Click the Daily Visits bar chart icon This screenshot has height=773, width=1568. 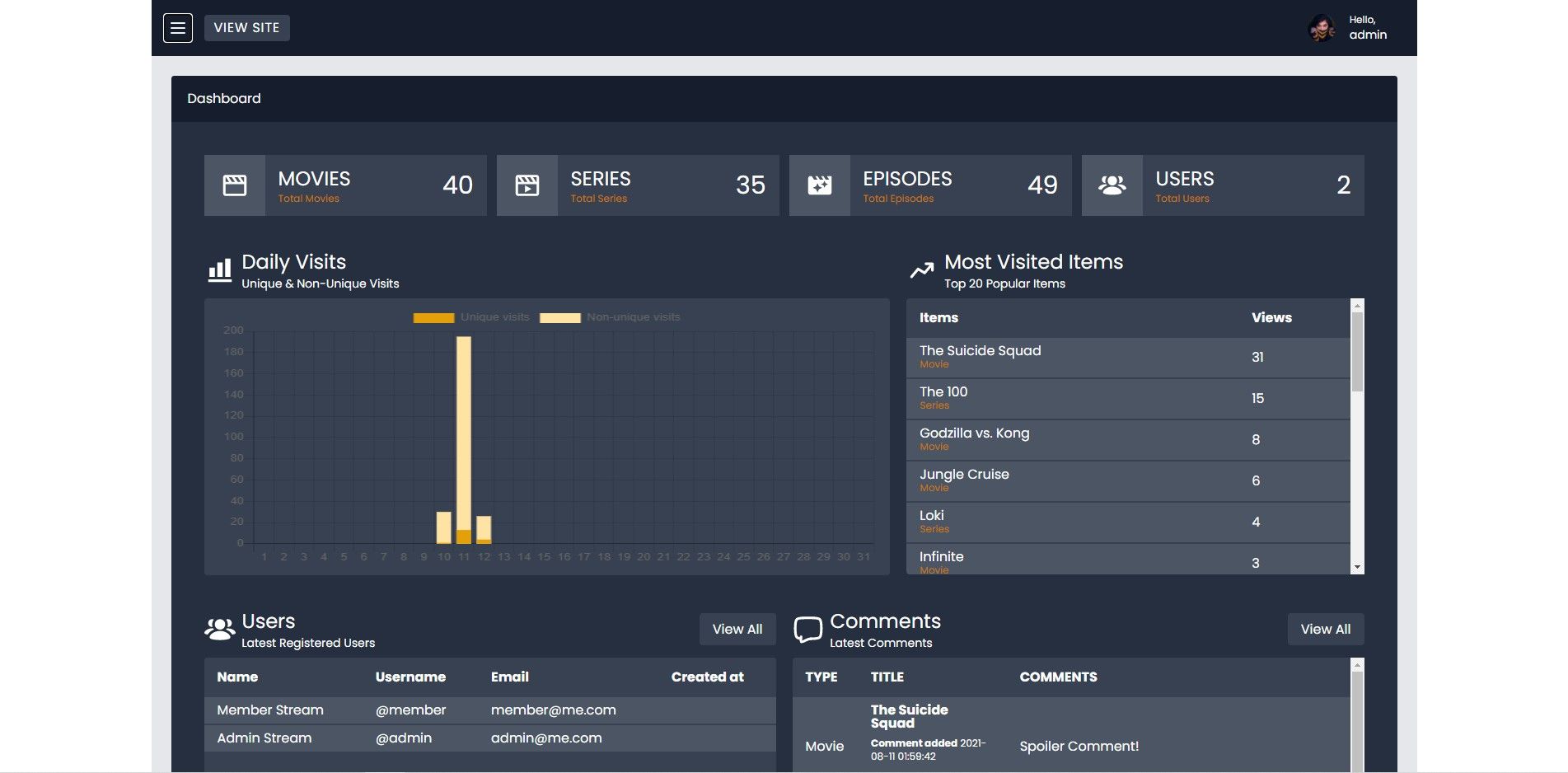220,270
